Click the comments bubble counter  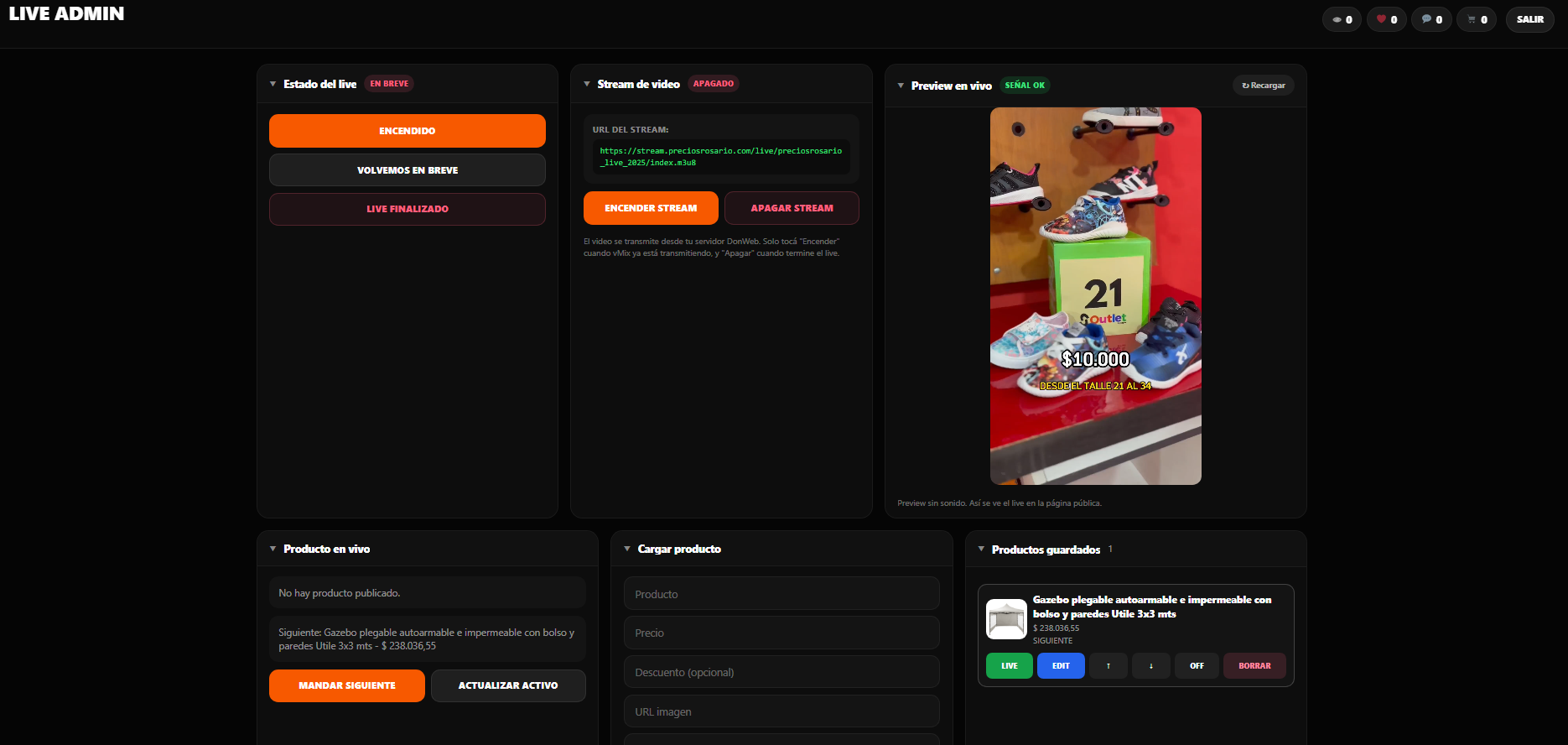coord(1432,19)
